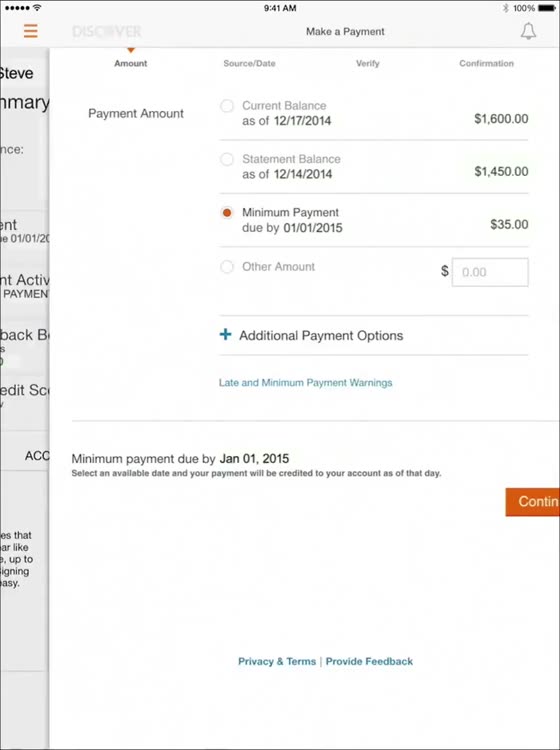560x750 pixels.
Task: Click the blue plus icon
Action: 225,334
